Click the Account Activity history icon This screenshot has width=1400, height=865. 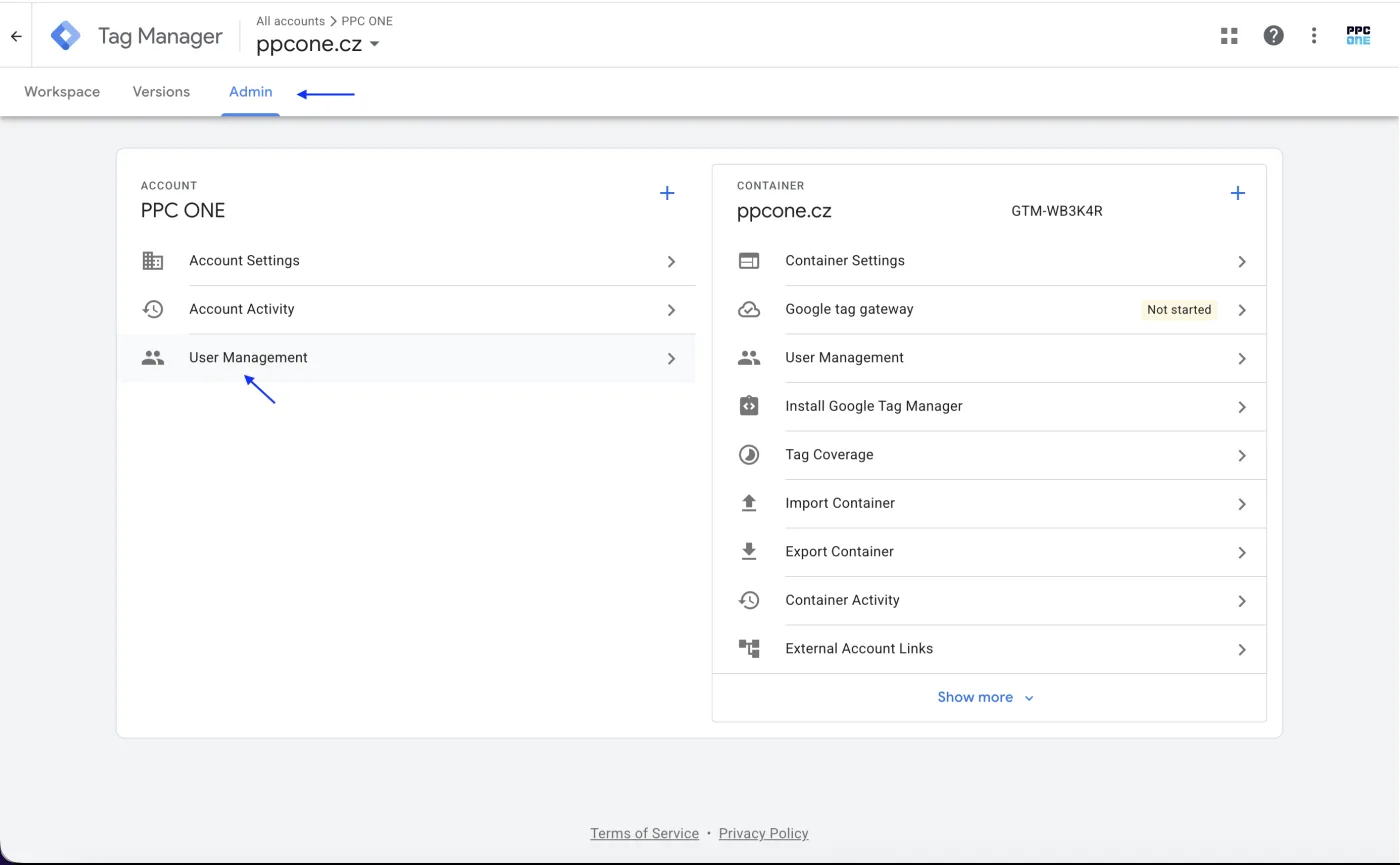tap(153, 309)
